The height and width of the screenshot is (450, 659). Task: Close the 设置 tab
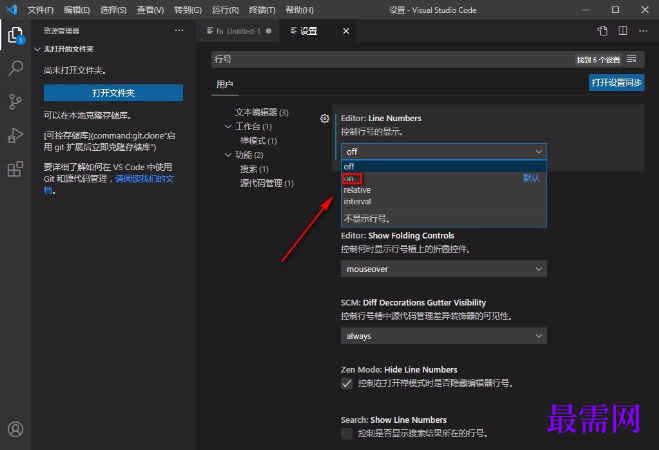(346, 31)
